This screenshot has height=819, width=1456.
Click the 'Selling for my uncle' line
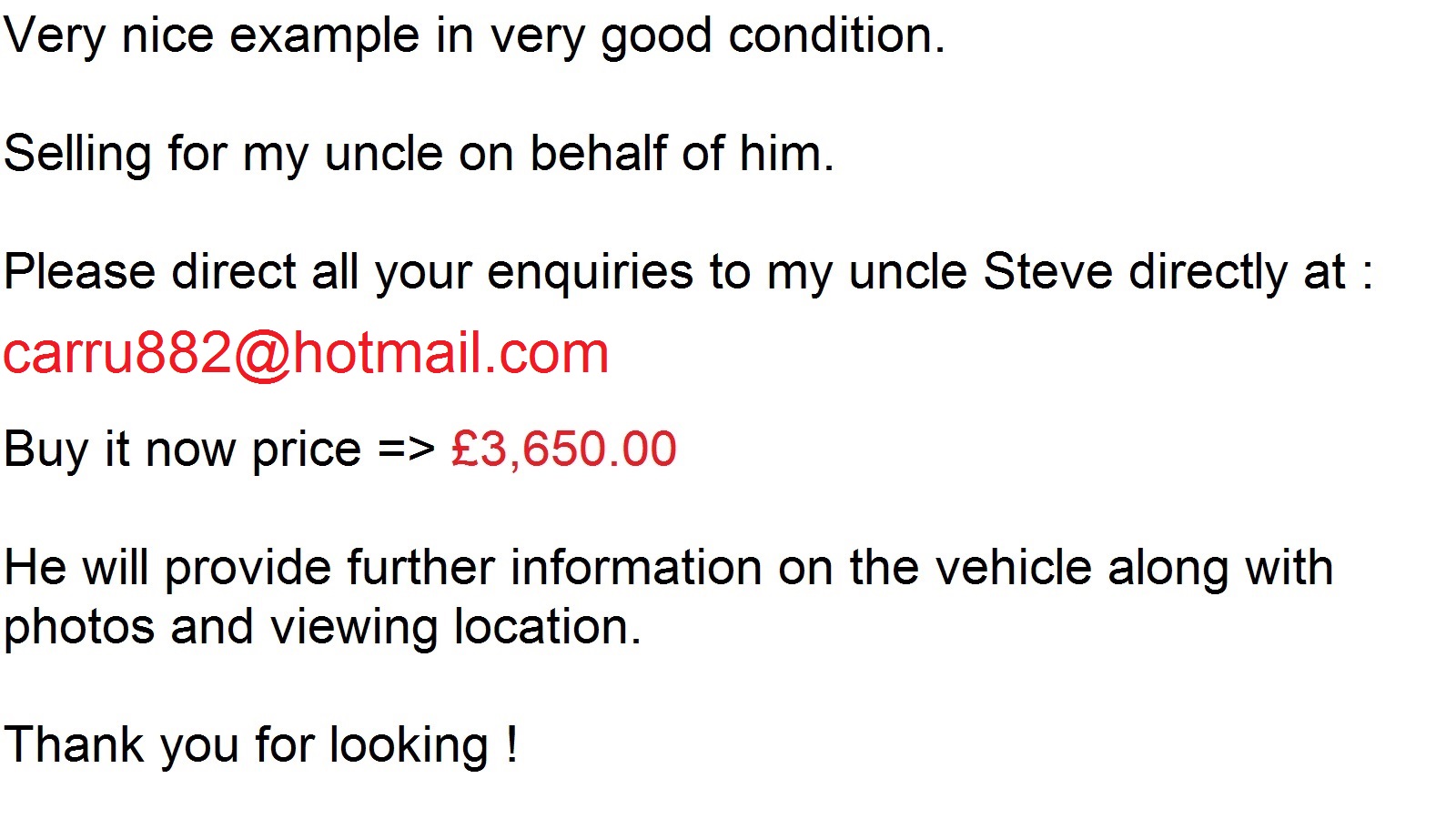coord(419,154)
